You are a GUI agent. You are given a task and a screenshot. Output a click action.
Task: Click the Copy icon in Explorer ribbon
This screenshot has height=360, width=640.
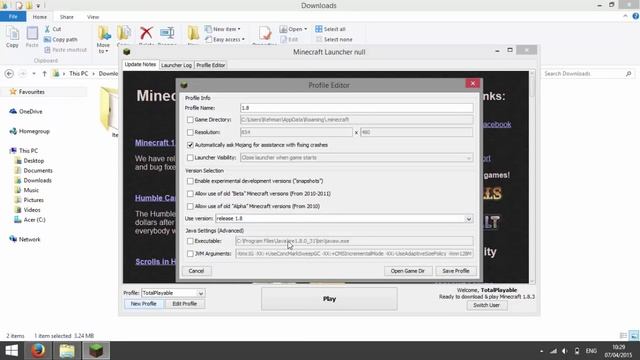click(12, 34)
